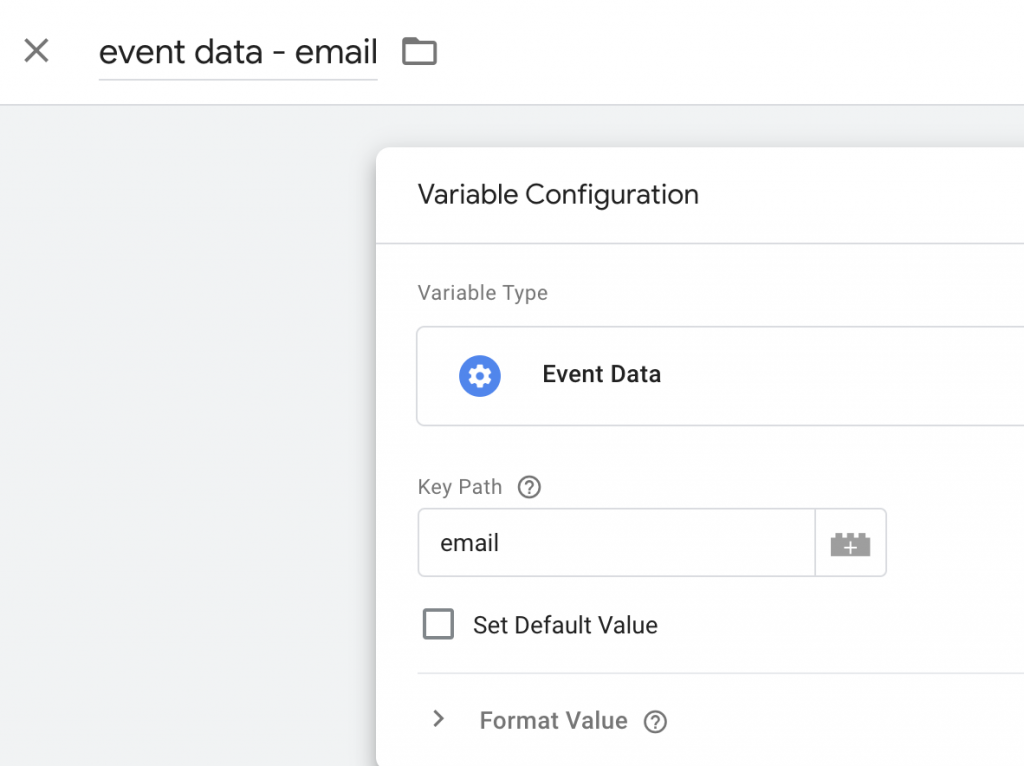1024x766 pixels.
Task: Click the Key Path label
Action: coord(460,488)
